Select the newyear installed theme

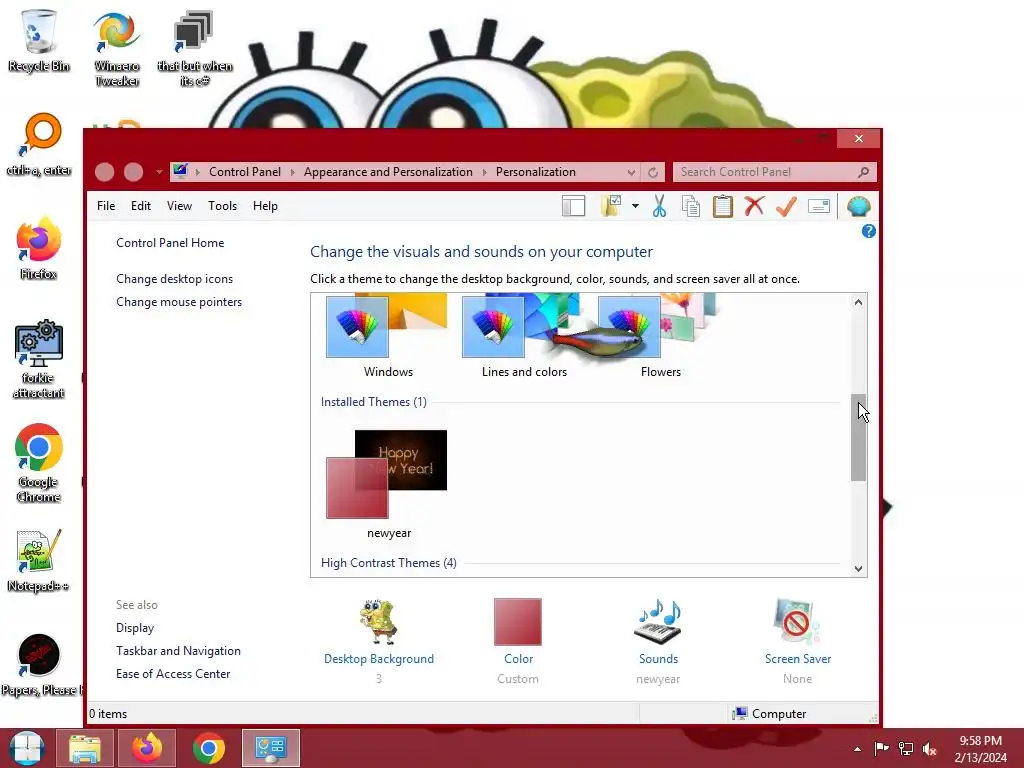tap(387, 485)
